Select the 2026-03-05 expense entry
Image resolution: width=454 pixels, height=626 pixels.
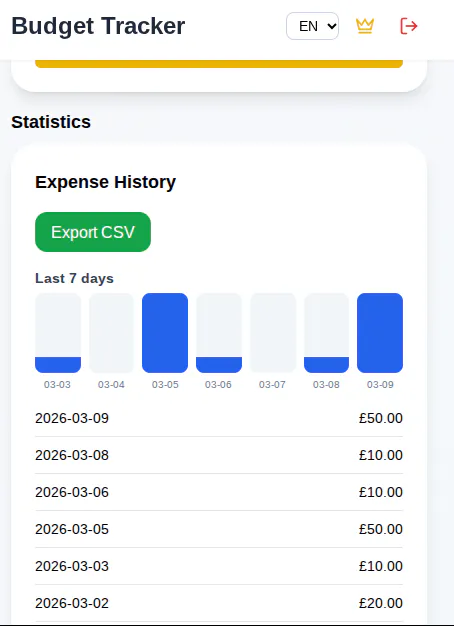coord(219,529)
